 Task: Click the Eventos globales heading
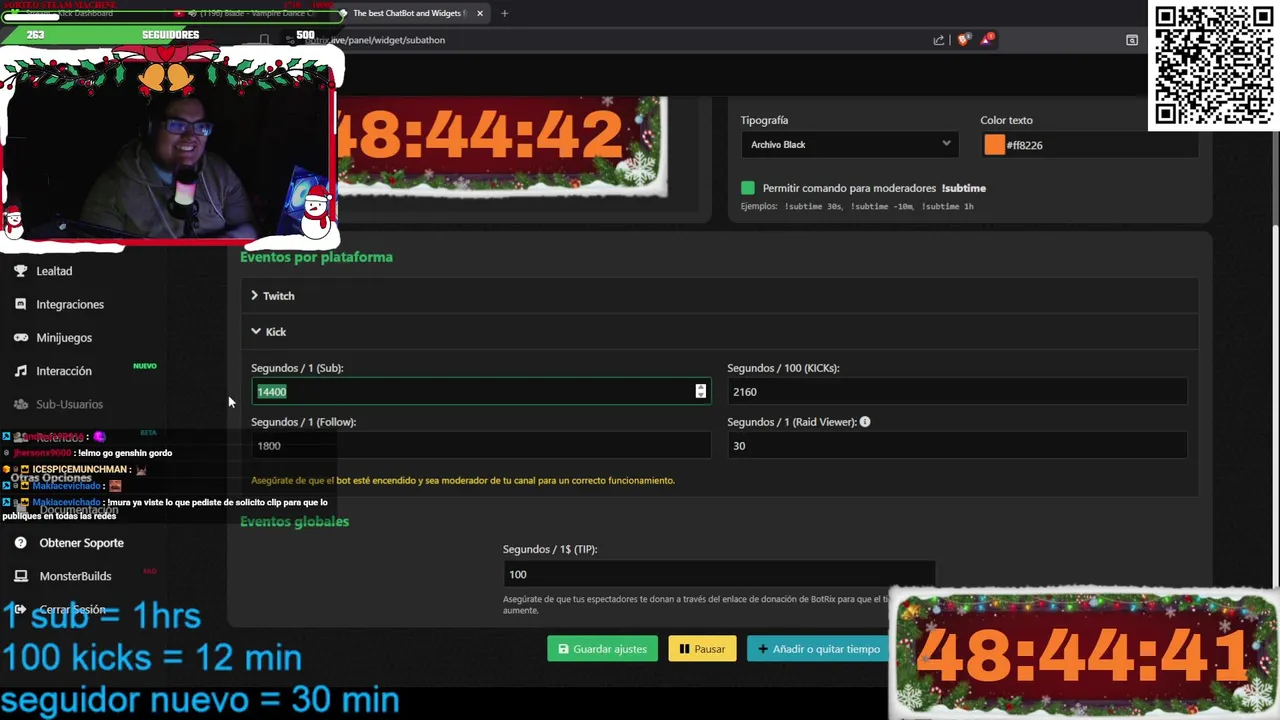294,522
